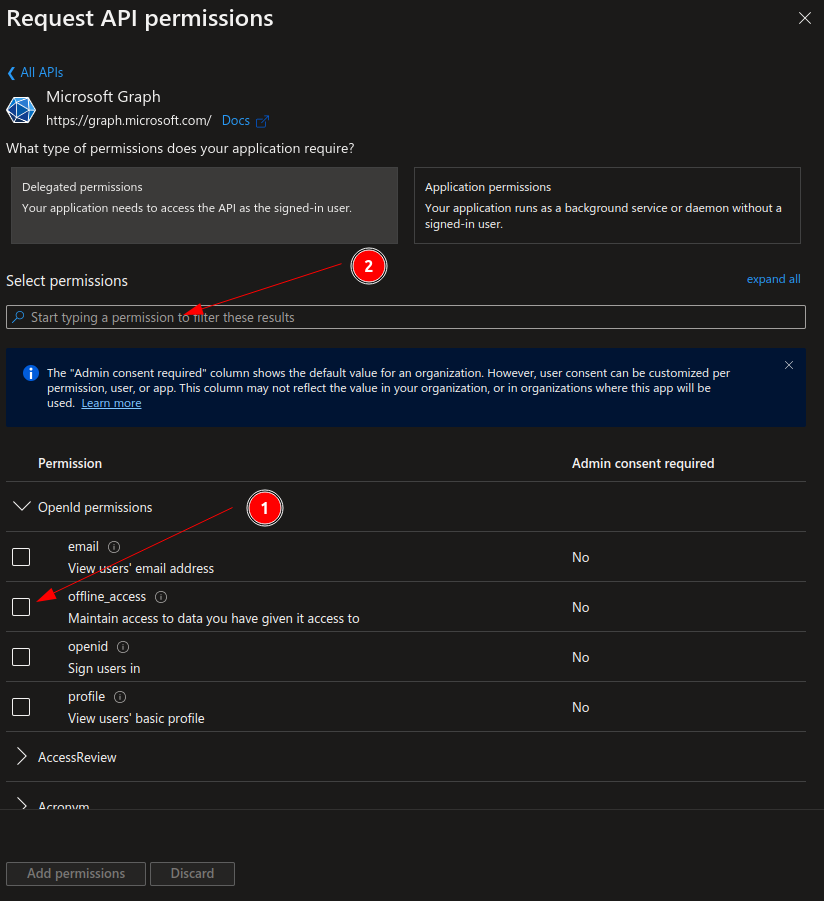
Task: Click the https://graph.microsoft.com/ URL text
Action: coord(129,121)
